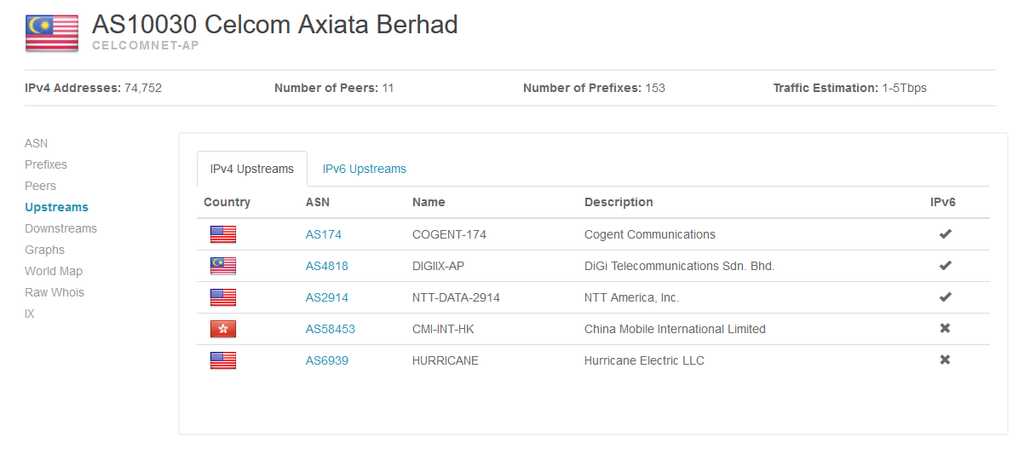Click the Hong Kong flag in CMI-INT-HK row

pyautogui.click(x=223, y=329)
